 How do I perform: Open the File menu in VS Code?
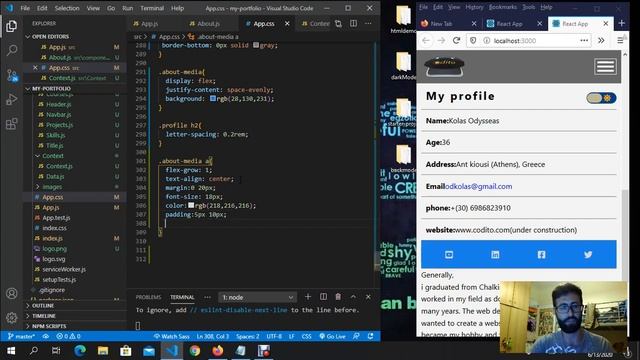25,8
